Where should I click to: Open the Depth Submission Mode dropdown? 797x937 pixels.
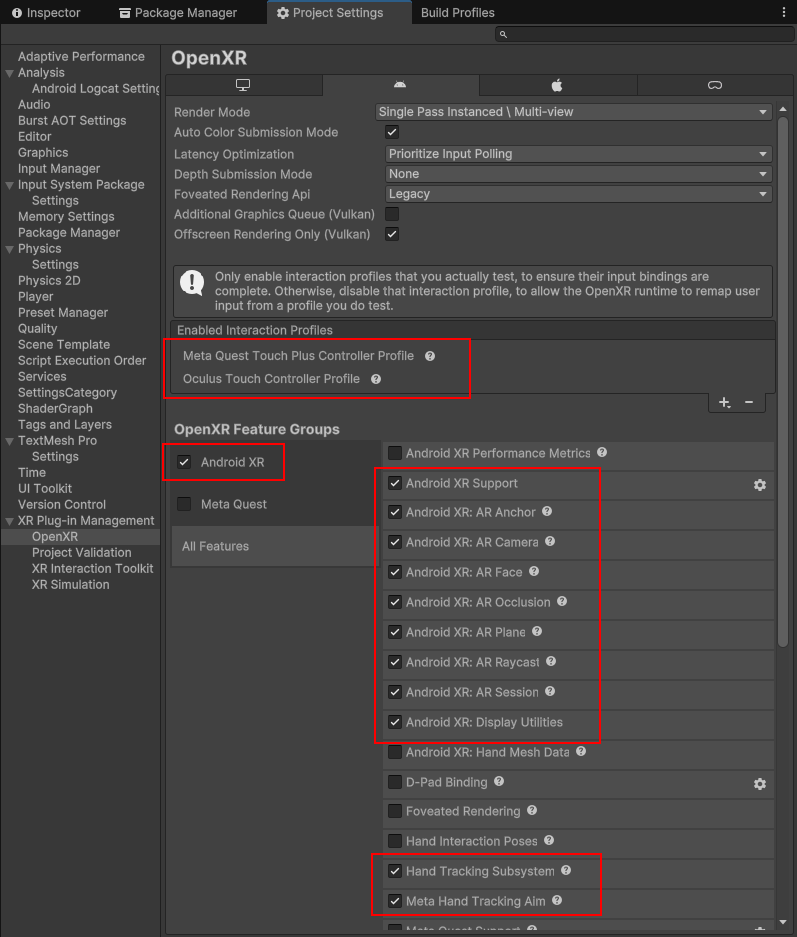coord(578,174)
